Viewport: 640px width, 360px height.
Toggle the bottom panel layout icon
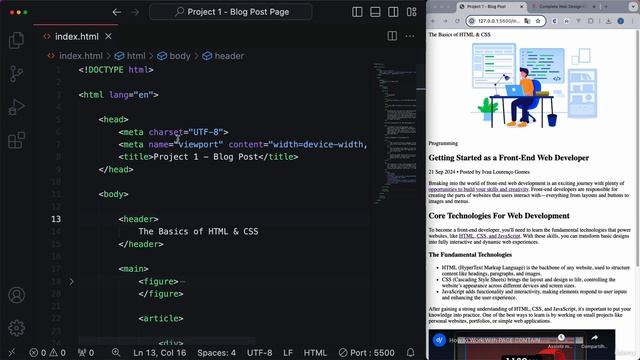point(375,12)
